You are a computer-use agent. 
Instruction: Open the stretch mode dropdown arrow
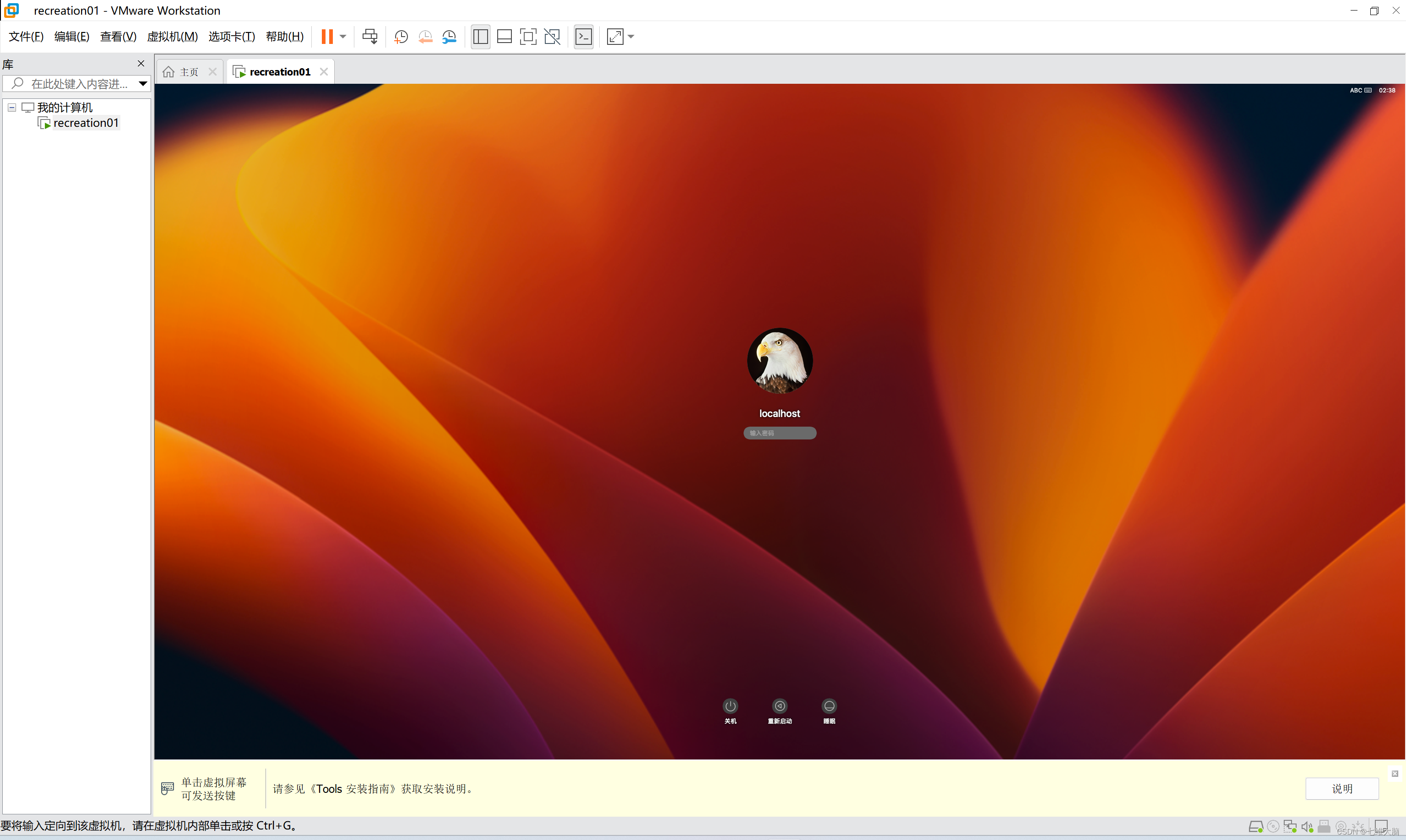tap(631, 37)
